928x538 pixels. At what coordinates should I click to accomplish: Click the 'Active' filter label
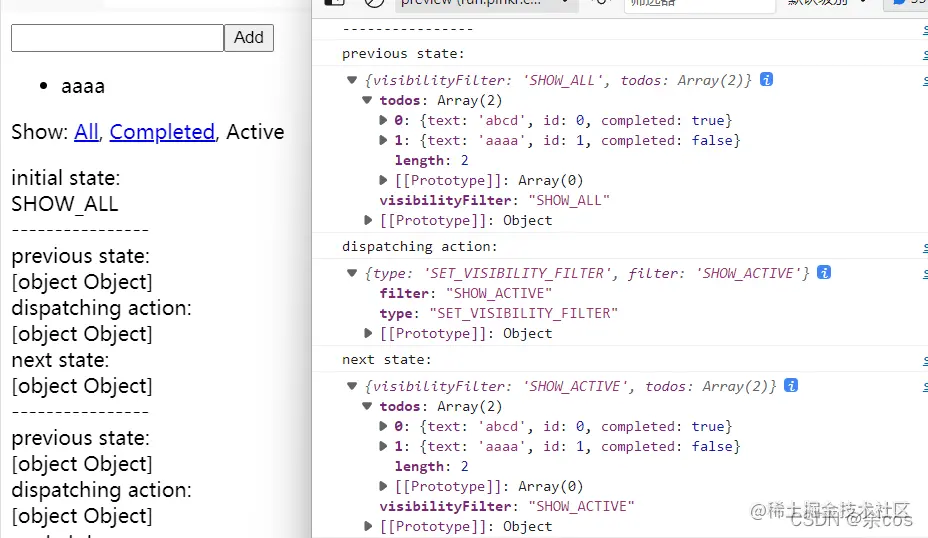255,131
